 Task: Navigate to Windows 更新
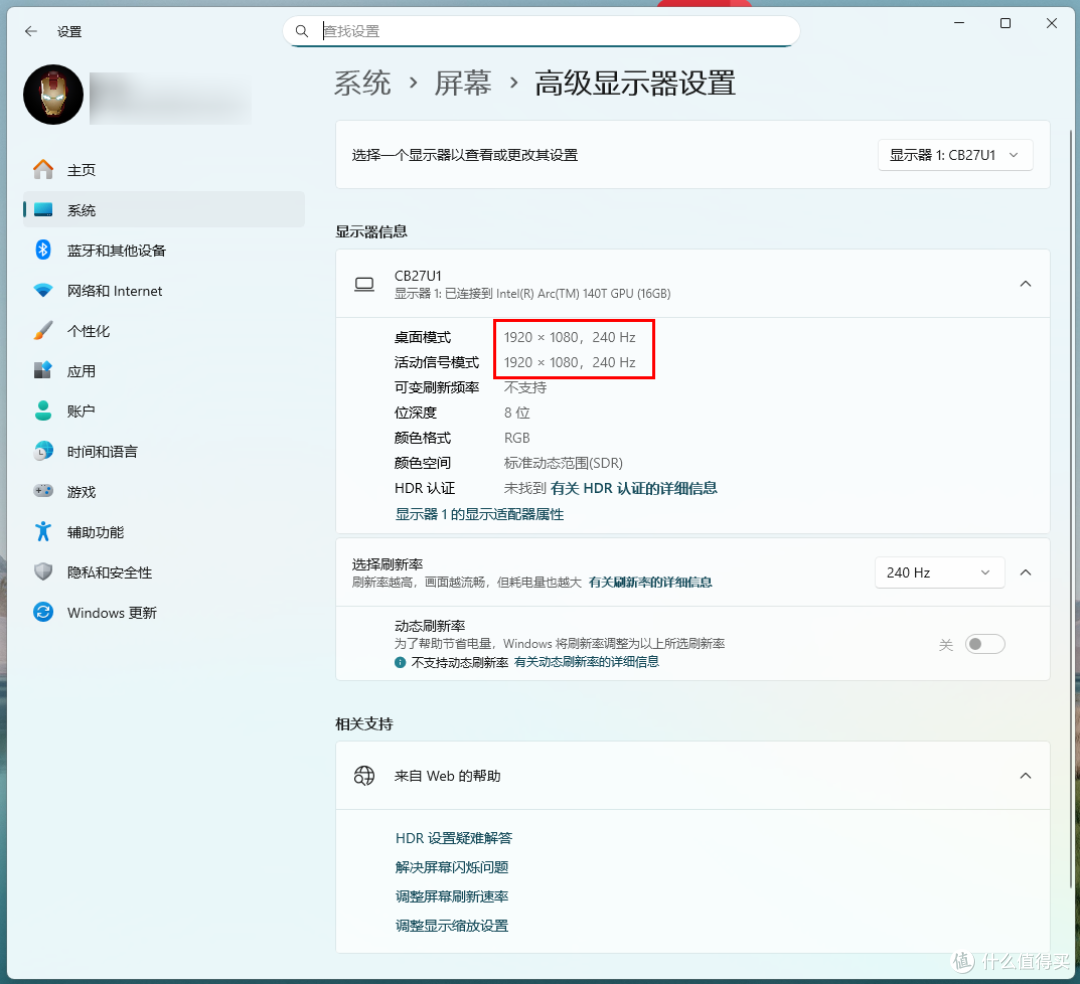[x=164, y=611]
